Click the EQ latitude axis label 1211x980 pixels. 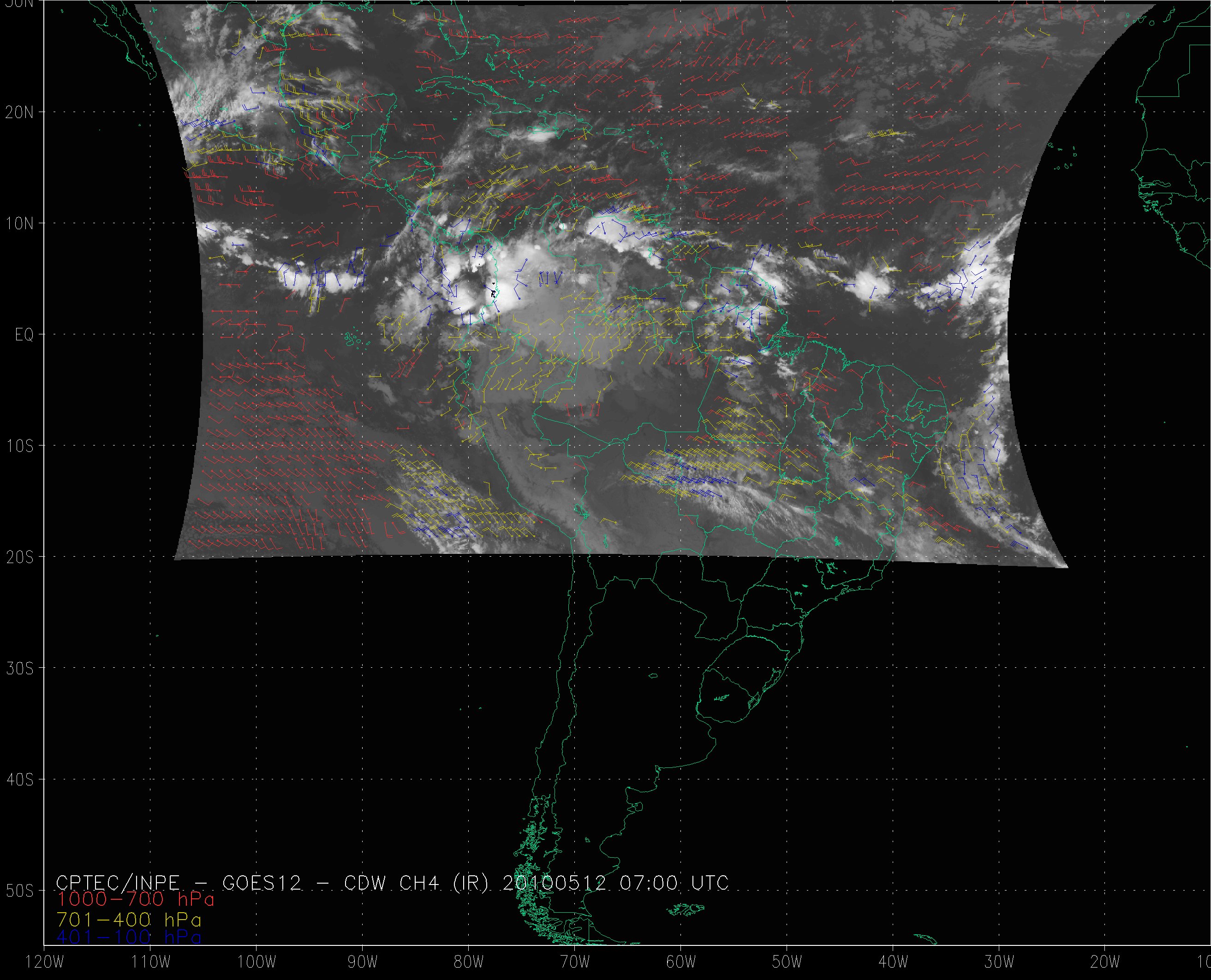click(x=25, y=335)
